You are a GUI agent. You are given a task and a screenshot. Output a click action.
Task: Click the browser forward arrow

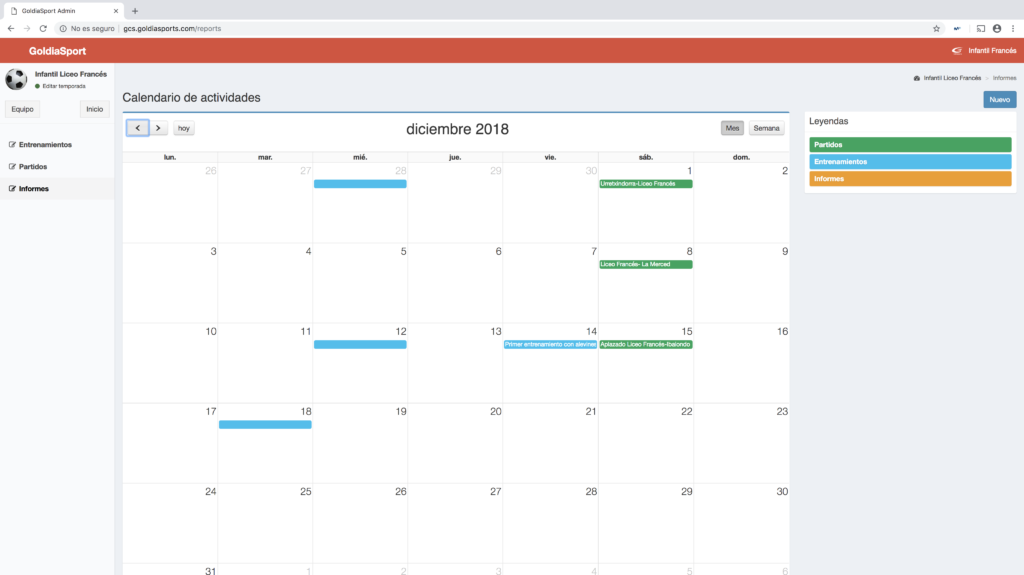(x=27, y=29)
